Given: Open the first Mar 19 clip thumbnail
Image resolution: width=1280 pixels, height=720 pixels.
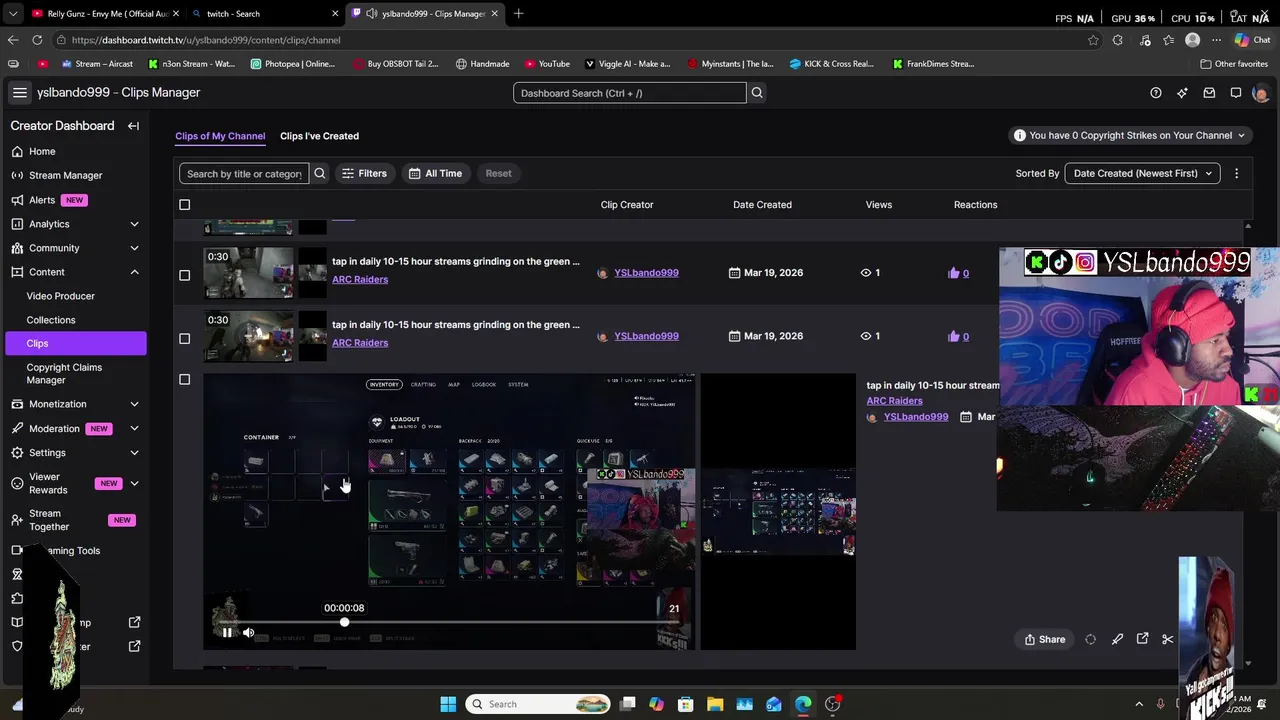Looking at the screenshot, I should (x=249, y=273).
